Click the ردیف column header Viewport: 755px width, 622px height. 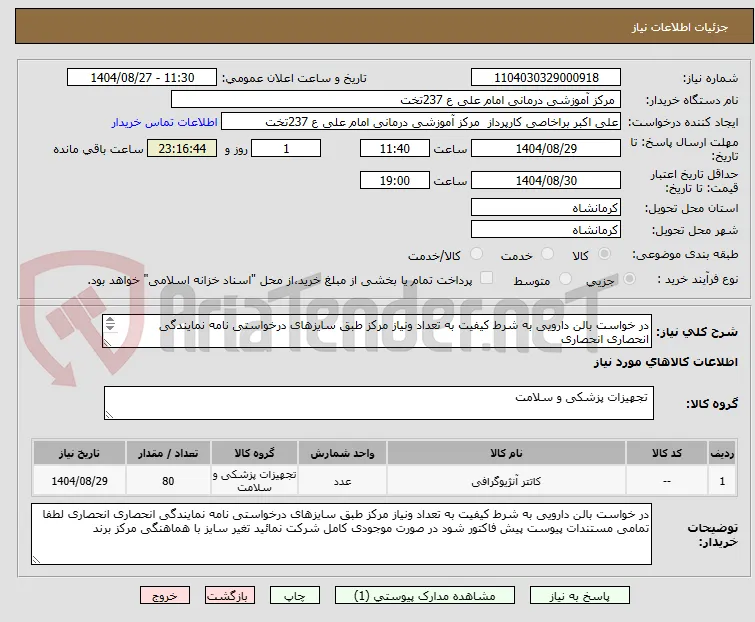(x=722, y=453)
